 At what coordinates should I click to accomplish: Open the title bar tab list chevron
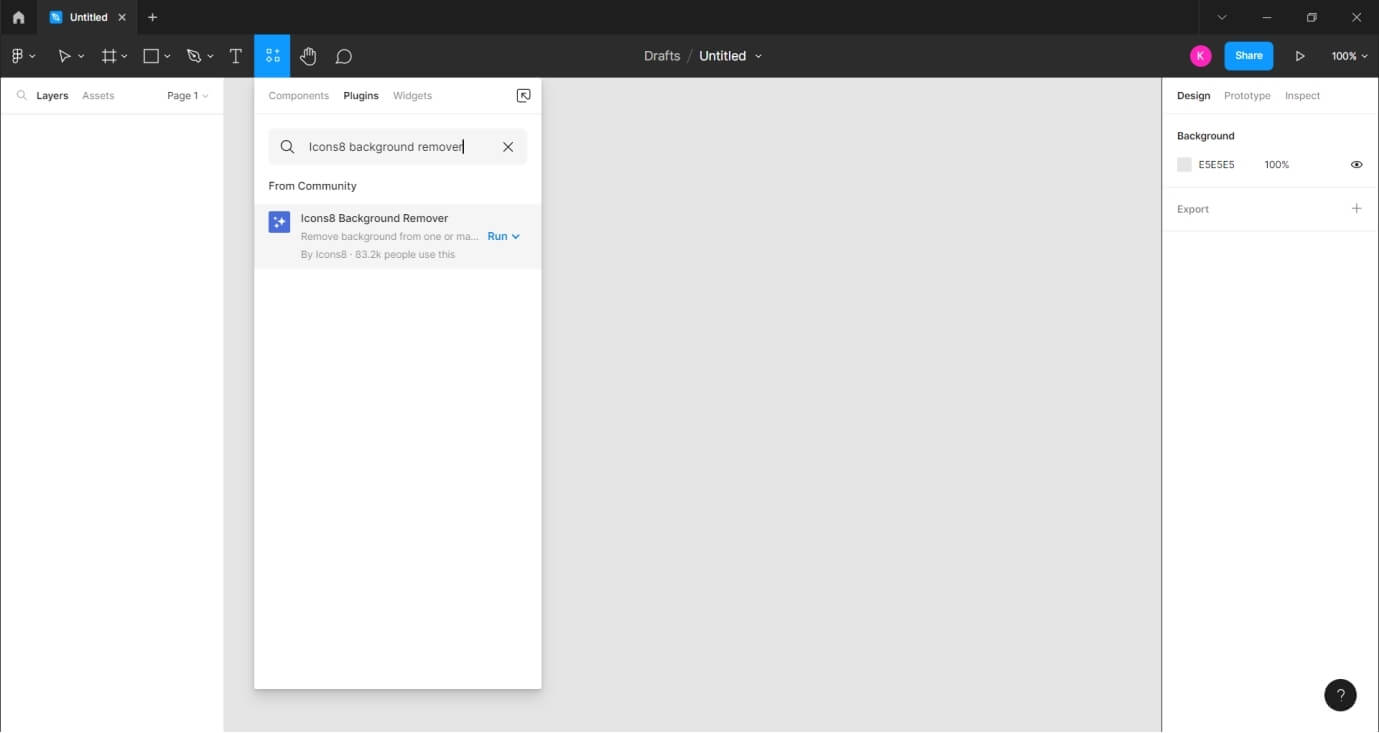1222,17
